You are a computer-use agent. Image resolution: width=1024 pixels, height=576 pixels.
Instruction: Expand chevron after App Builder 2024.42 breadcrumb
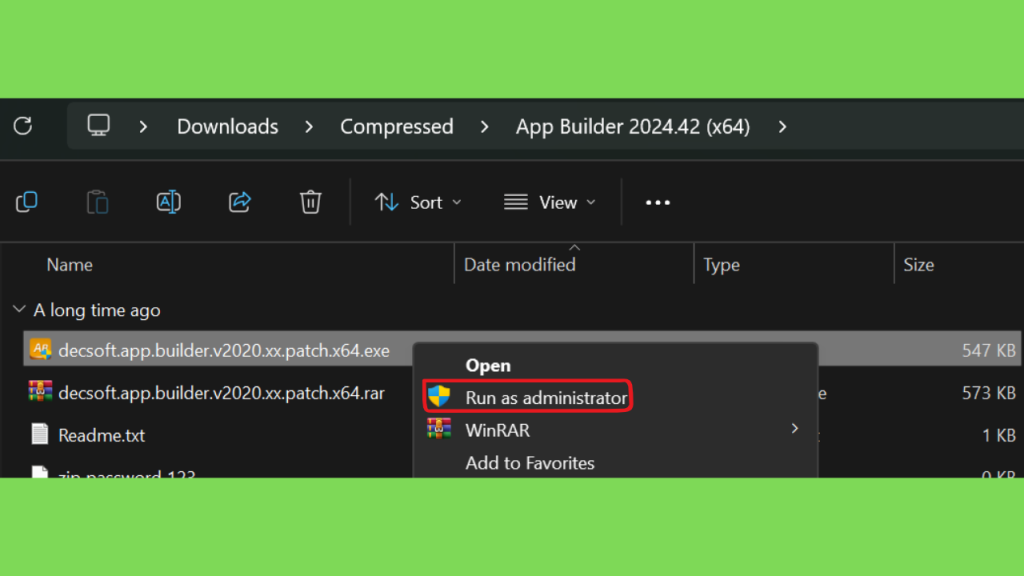pyautogui.click(x=782, y=127)
